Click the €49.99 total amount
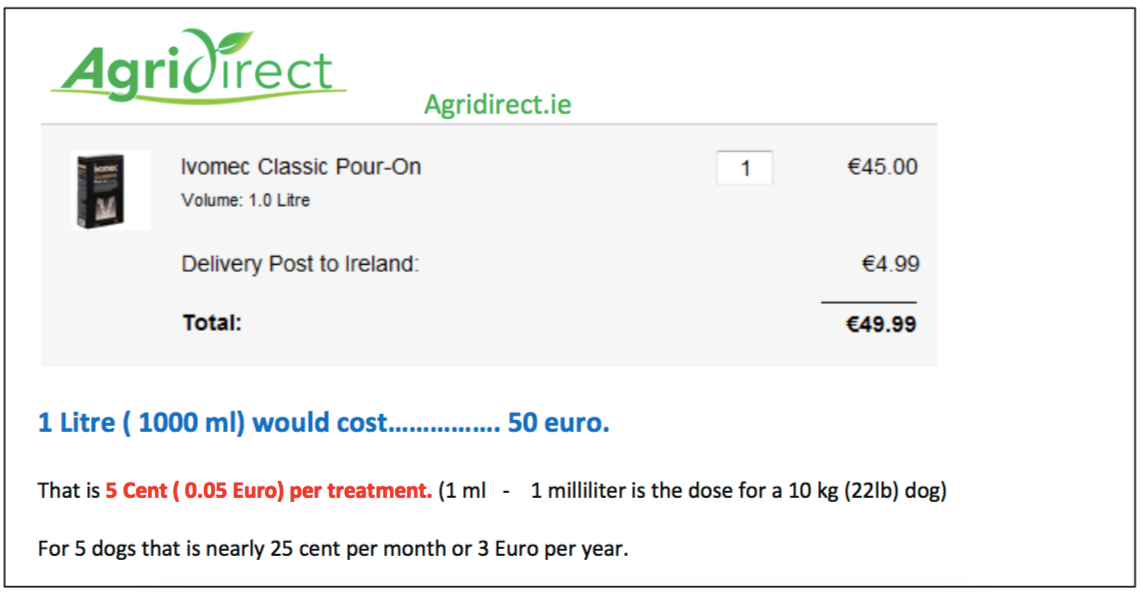The width and height of the screenshot is (1143, 592). pyautogui.click(x=881, y=325)
